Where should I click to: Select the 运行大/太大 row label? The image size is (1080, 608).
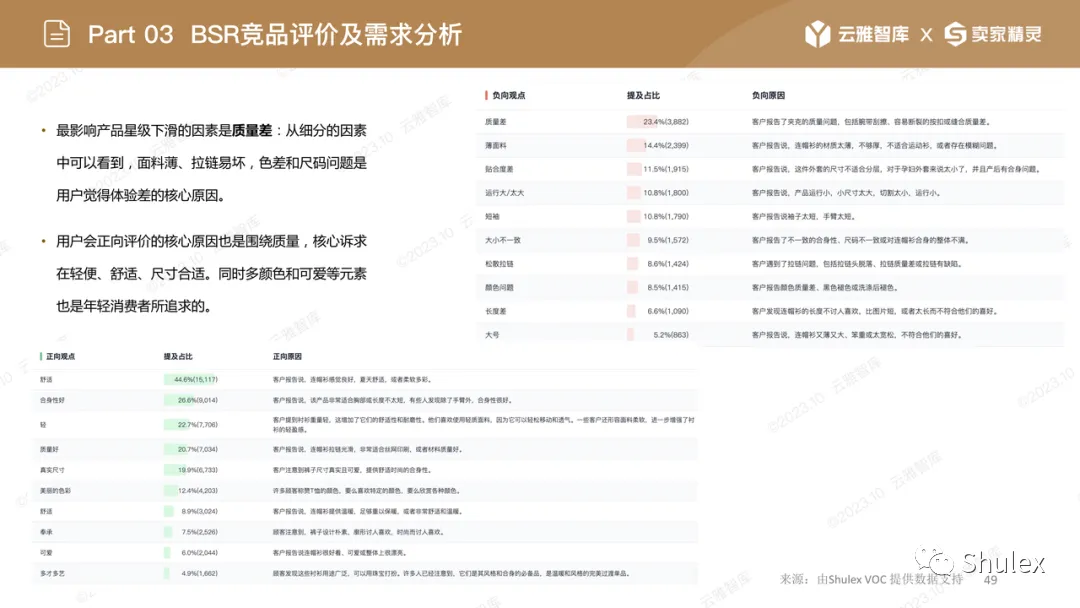point(504,193)
